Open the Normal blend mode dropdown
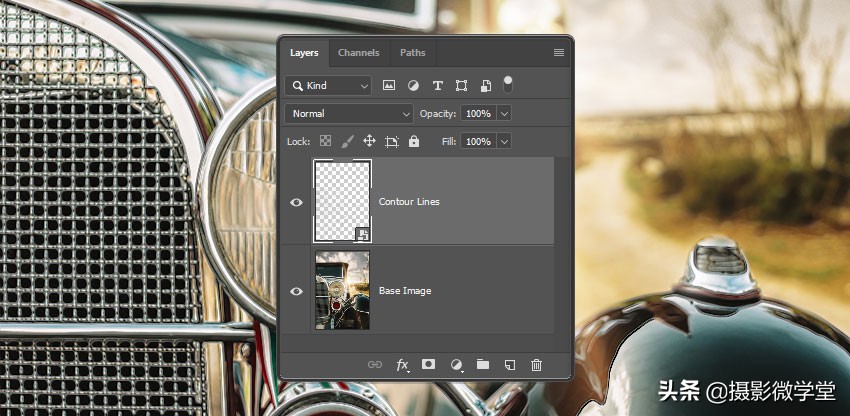The width and height of the screenshot is (850, 416). (x=349, y=113)
